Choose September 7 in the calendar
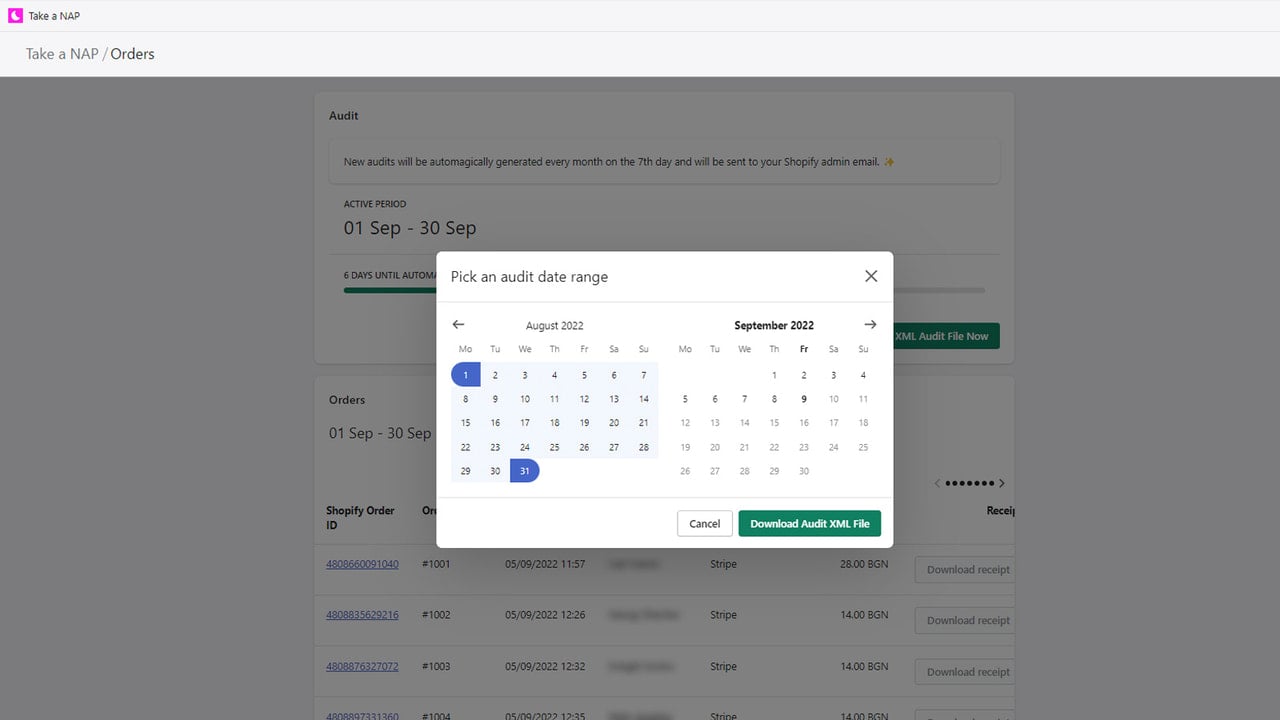This screenshot has height=720, width=1280. pyautogui.click(x=744, y=399)
